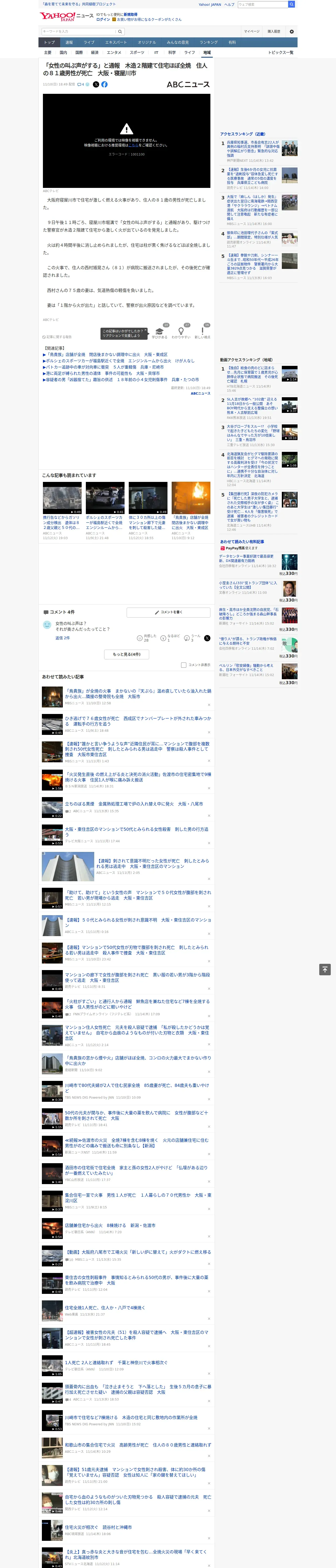
Task: Click the コメントを書く button
Action: point(169,612)
